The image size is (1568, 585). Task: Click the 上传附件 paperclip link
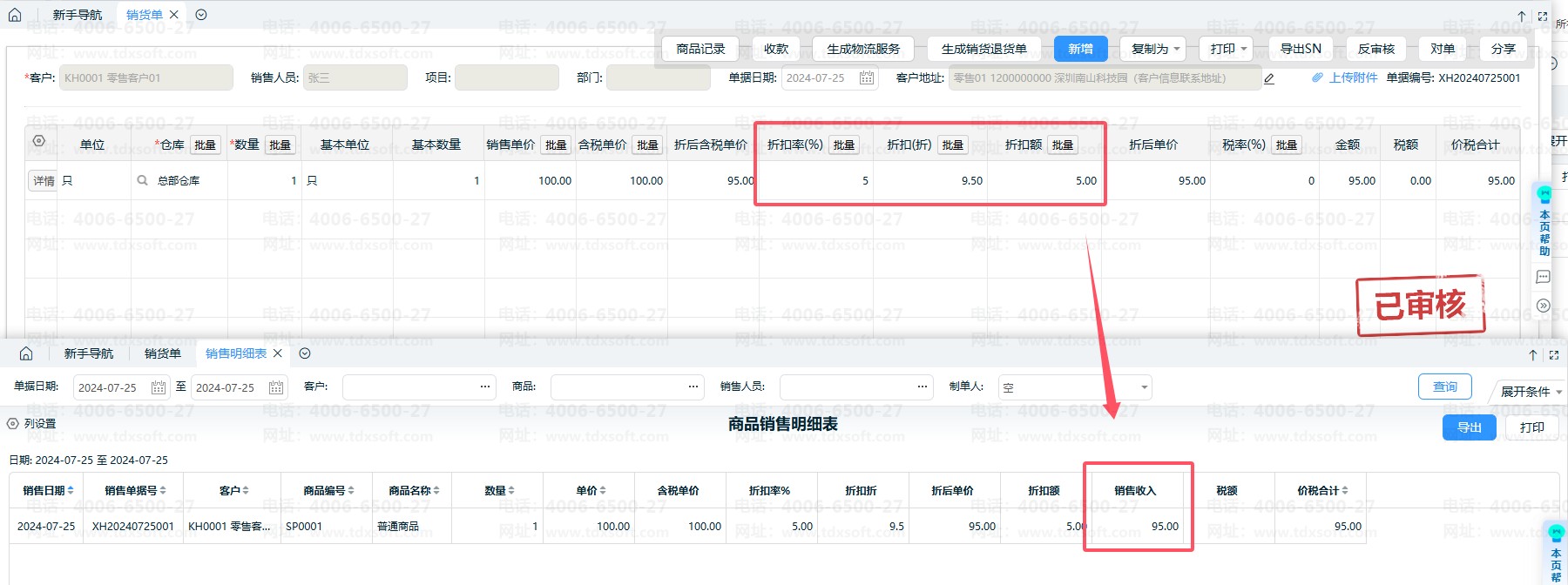pyautogui.click(x=1345, y=77)
